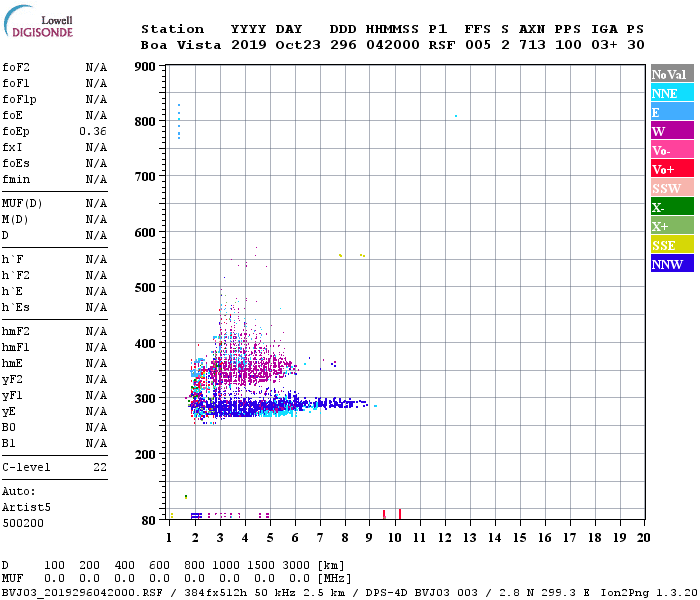Click the fxI parameter label
This screenshot has height=600, width=700.
12,147
